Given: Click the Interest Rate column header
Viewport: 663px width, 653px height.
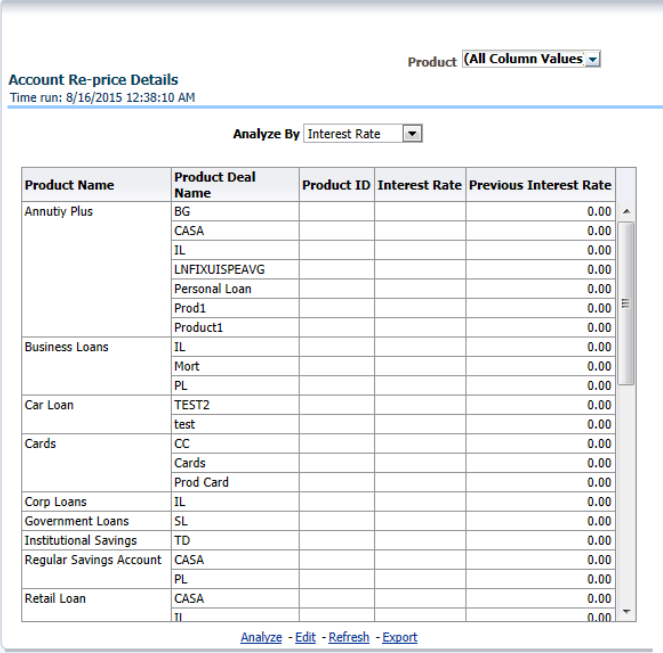Looking at the screenshot, I should (420, 185).
